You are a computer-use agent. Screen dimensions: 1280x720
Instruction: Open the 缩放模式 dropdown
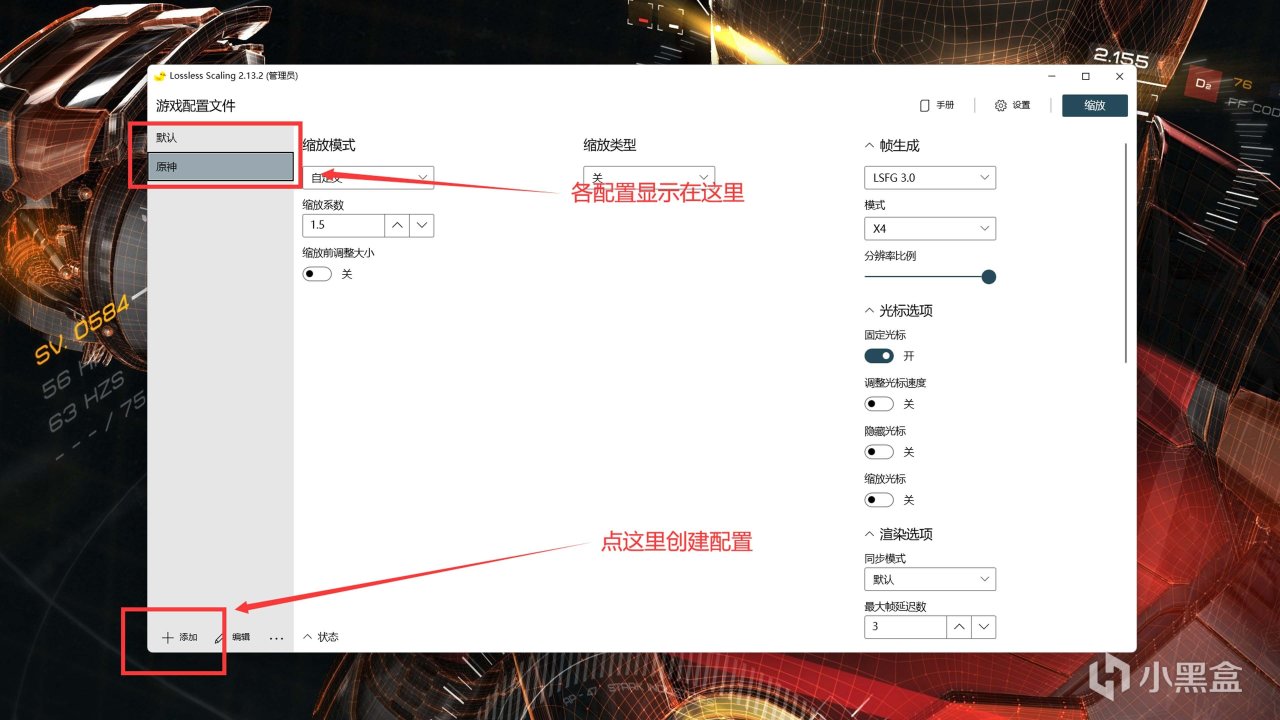tap(368, 177)
